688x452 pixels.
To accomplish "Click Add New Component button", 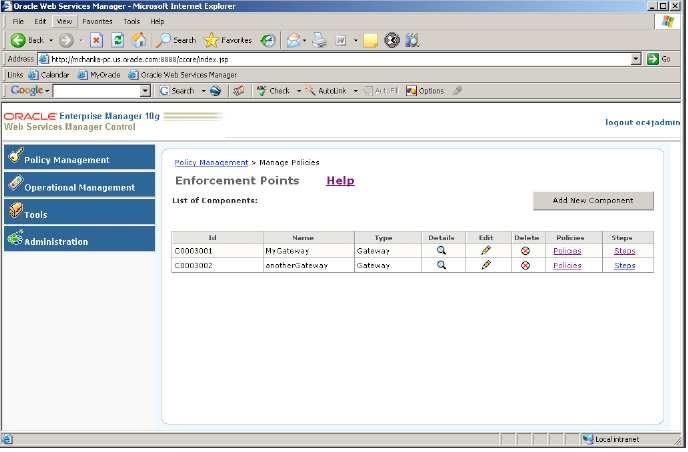I will click(x=593, y=201).
